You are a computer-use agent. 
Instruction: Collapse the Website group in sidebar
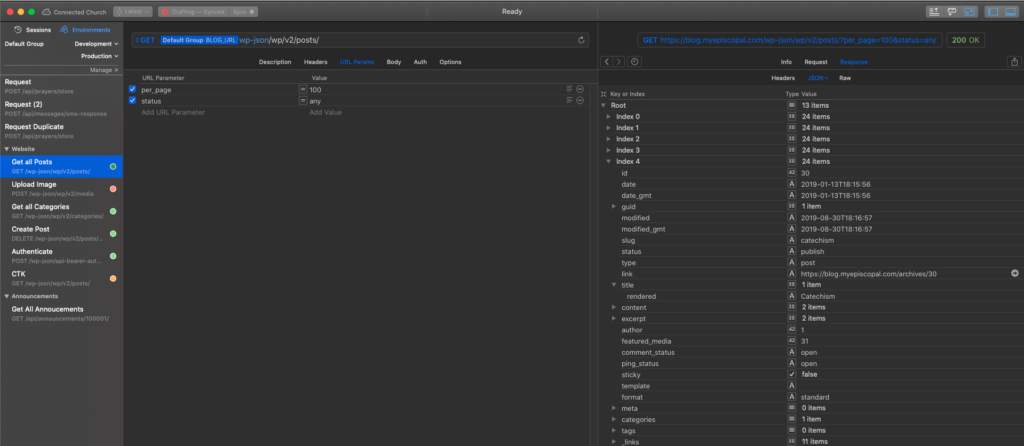pos(7,149)
